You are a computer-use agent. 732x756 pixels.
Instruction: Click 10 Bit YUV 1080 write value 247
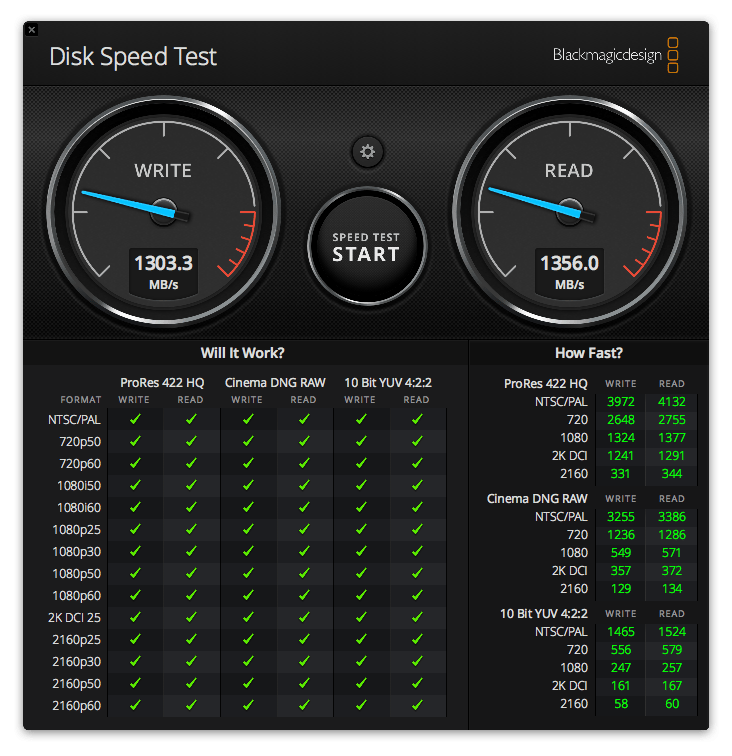pos(621,668)
